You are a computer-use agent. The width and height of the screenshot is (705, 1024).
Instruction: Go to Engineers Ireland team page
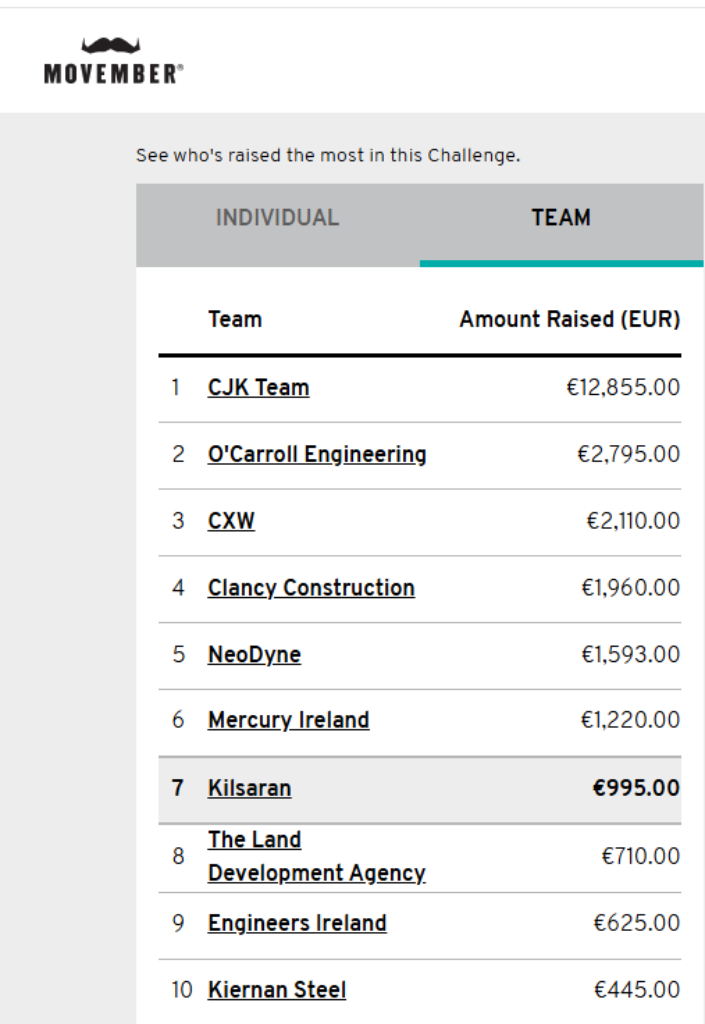tap(297, 923)
